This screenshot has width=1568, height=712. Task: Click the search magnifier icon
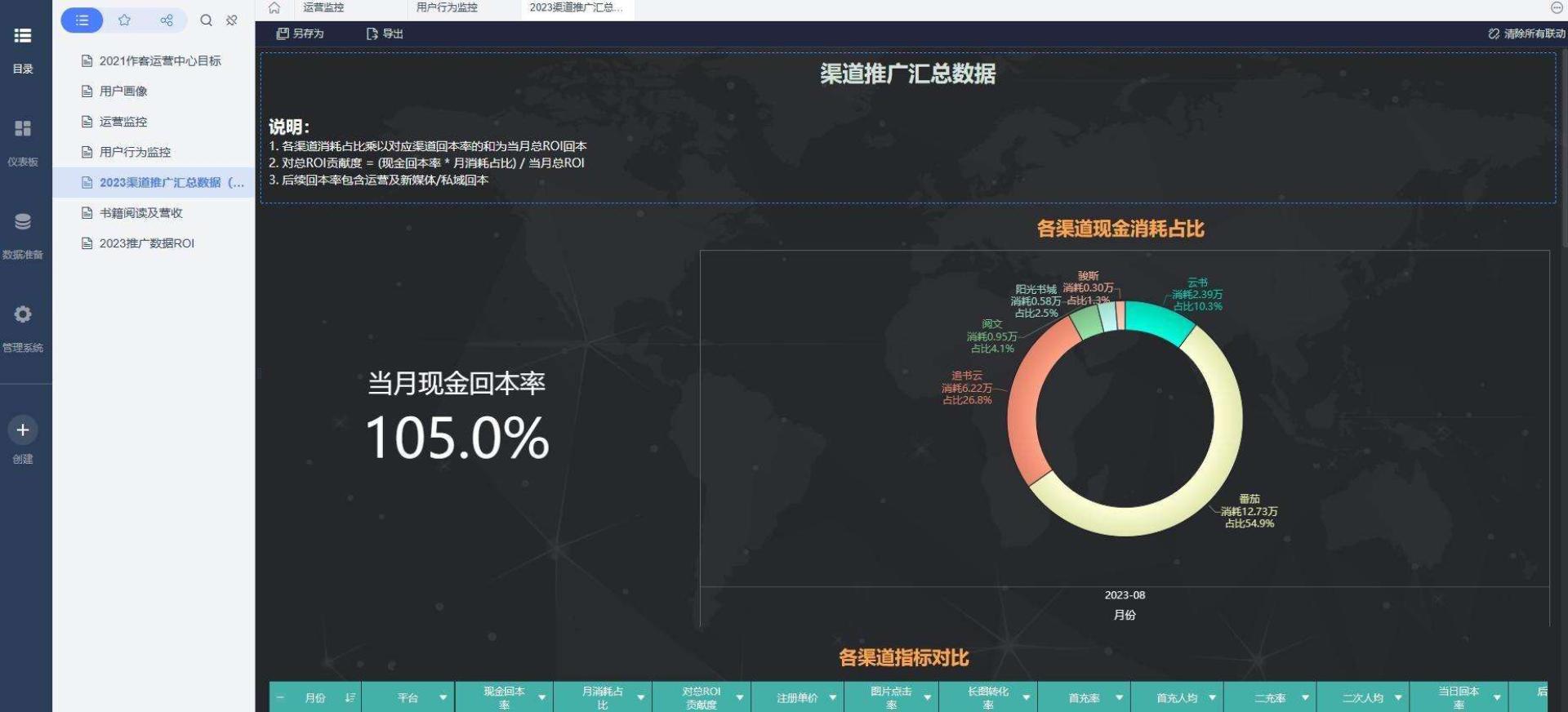206,20
